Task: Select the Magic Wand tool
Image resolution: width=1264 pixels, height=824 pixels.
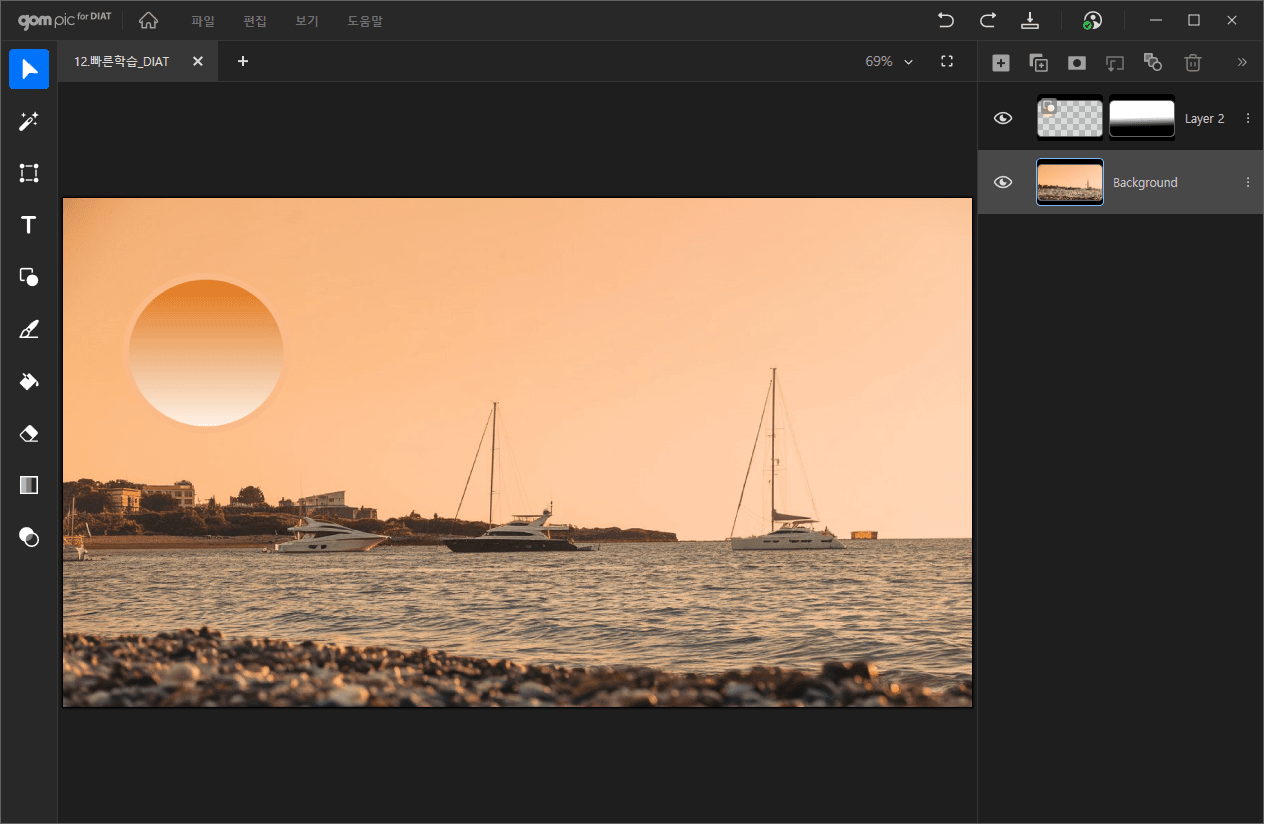Action: [x=29, y=121]
